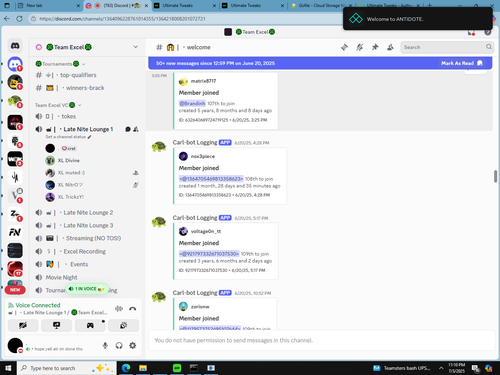Show member list icon in header
Viewport: 500px width, 375px height.
click(390, 47)
